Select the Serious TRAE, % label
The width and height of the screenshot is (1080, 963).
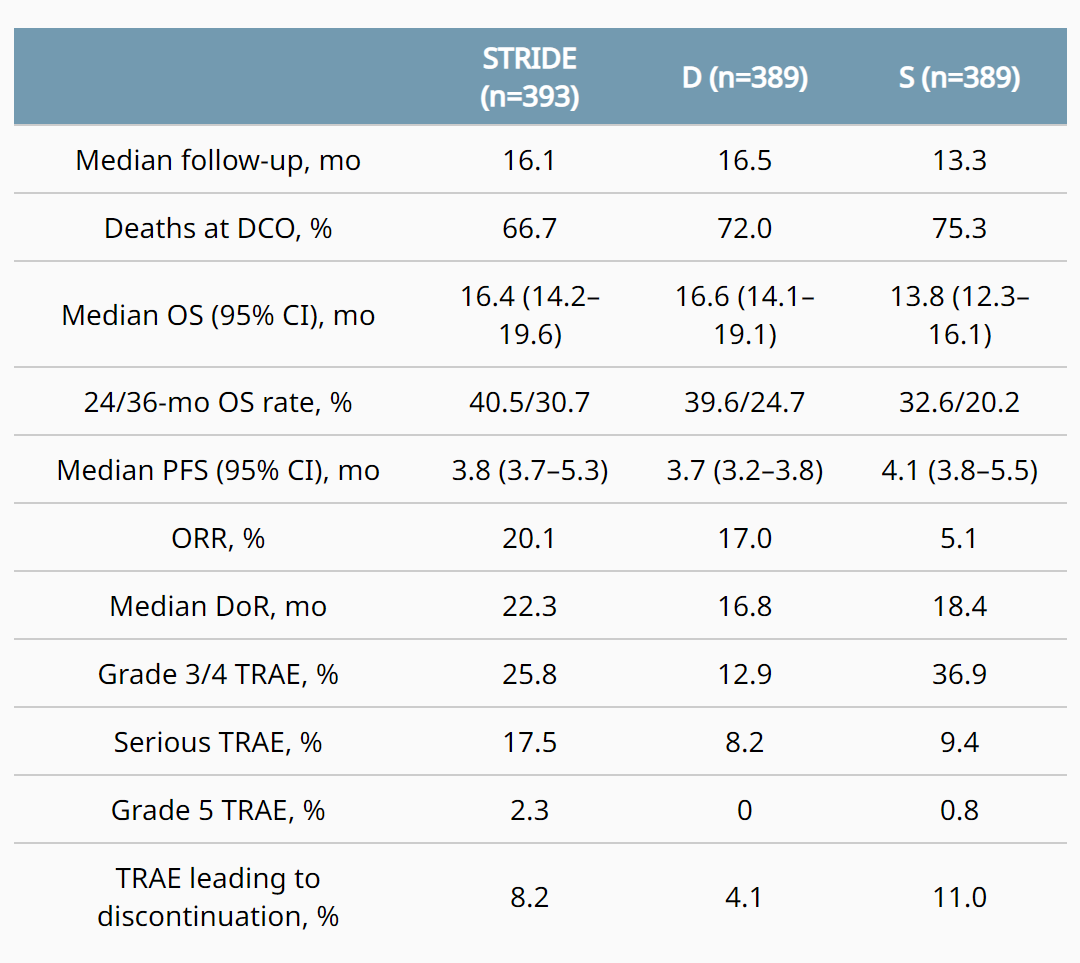(218, 742)
